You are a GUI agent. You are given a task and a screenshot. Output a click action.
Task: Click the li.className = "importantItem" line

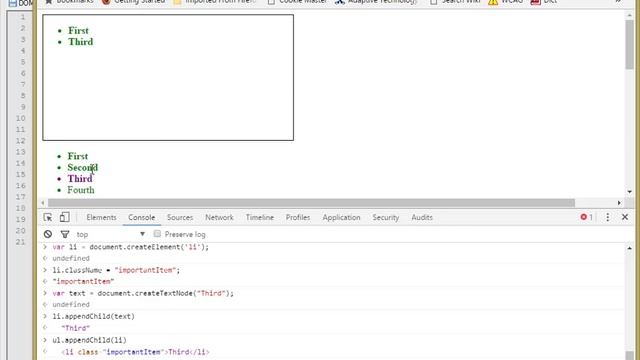coord(116,270)
